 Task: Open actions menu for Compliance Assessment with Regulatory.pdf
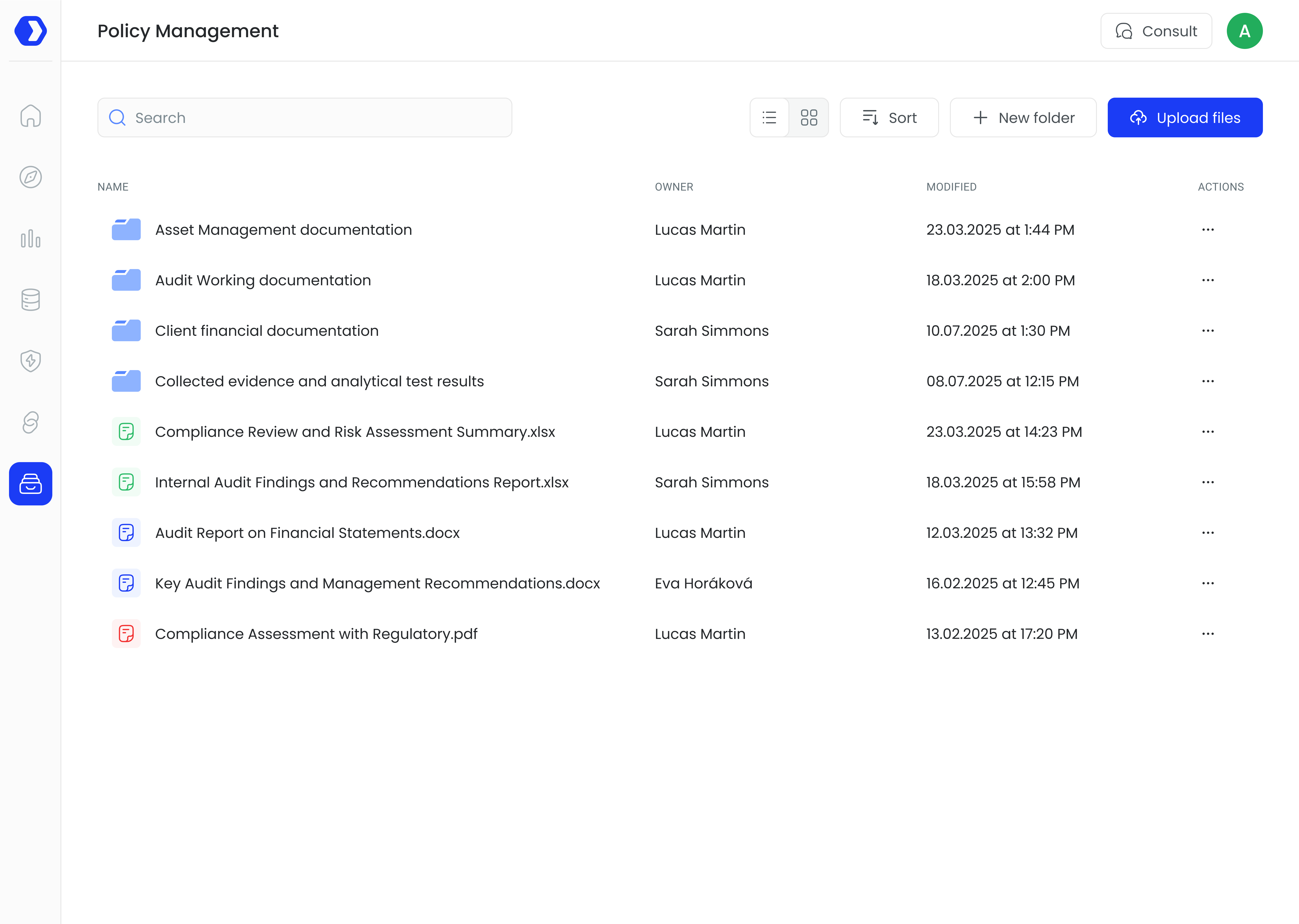click(1207, 634)
